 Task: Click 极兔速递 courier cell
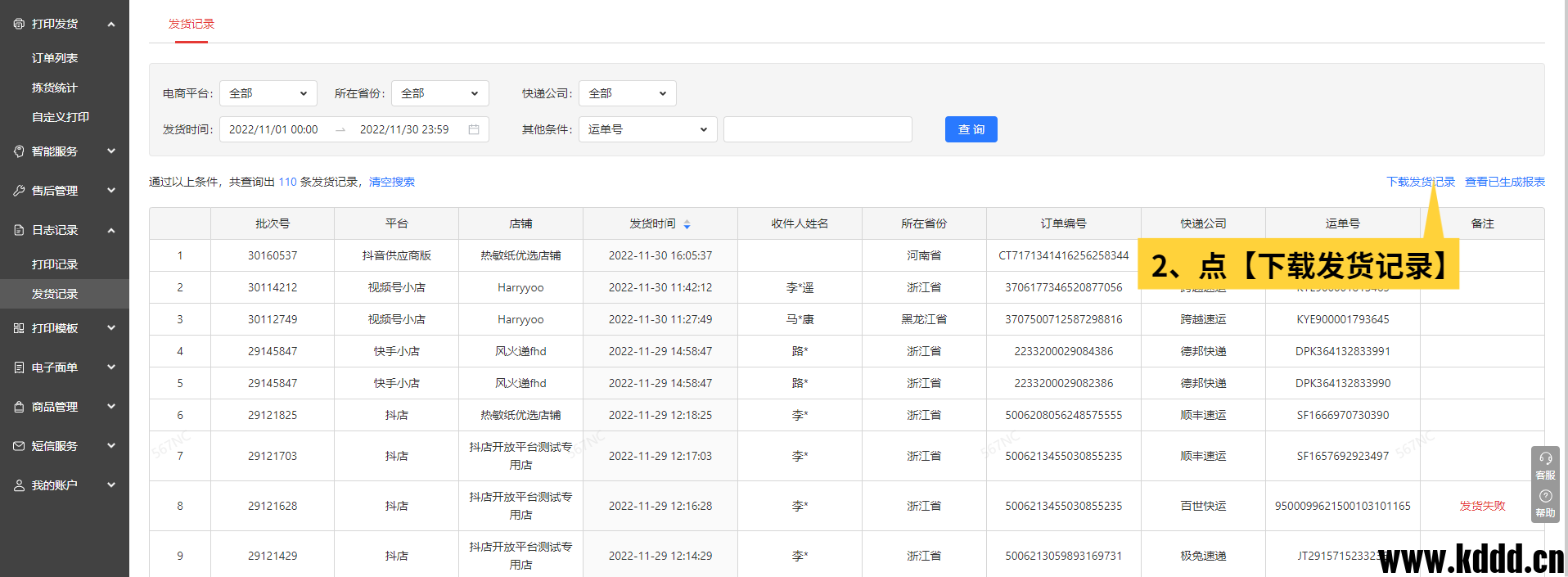point(1203,556)
